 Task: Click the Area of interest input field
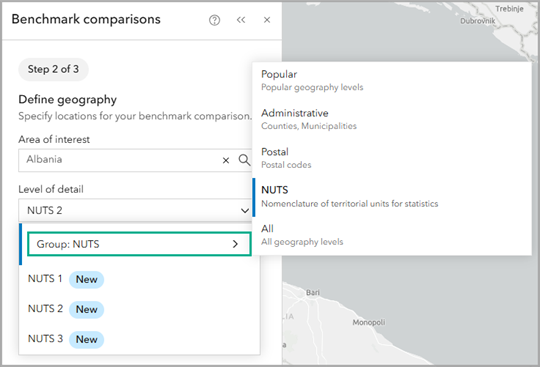pos(135,160)
